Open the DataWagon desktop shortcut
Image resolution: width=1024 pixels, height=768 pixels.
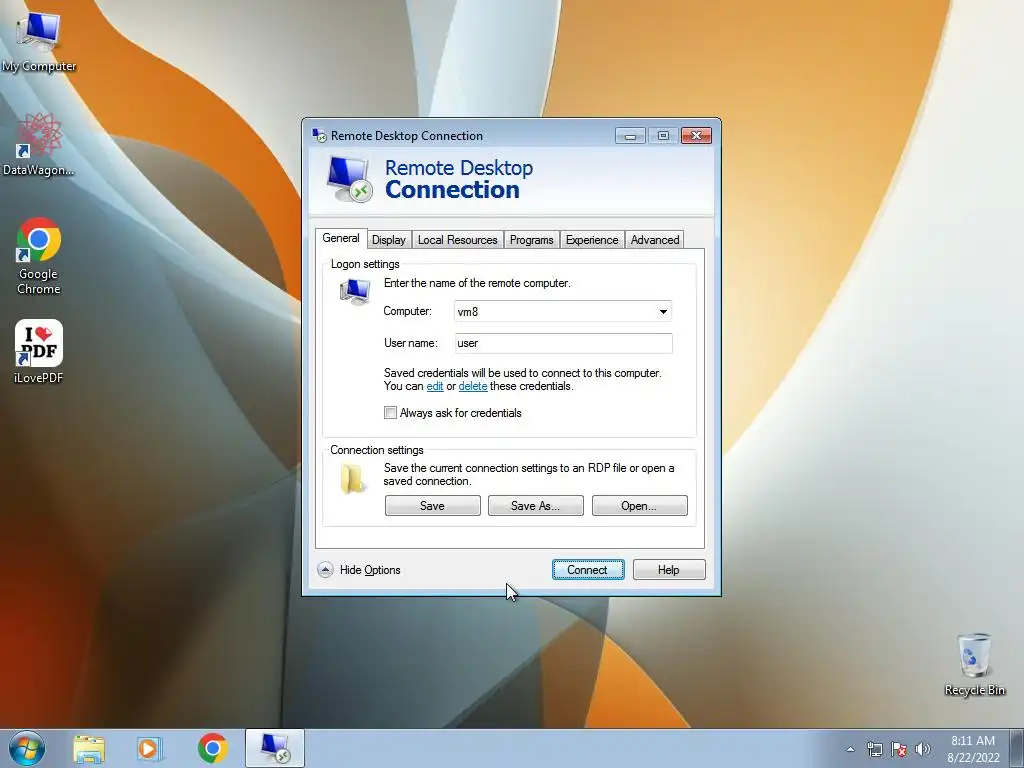tap(39, 145)
